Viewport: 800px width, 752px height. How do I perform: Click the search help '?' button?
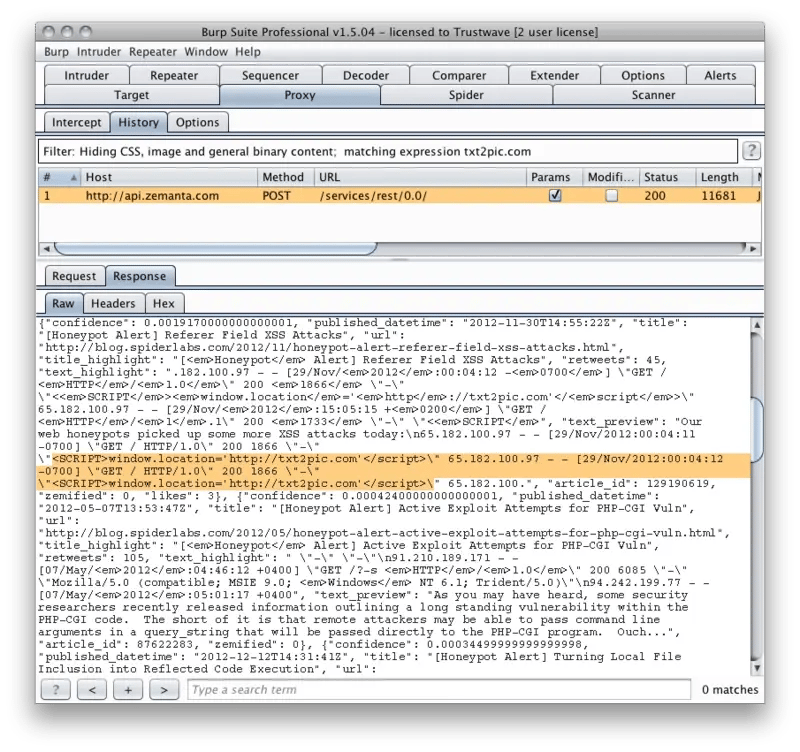(55, 690)
